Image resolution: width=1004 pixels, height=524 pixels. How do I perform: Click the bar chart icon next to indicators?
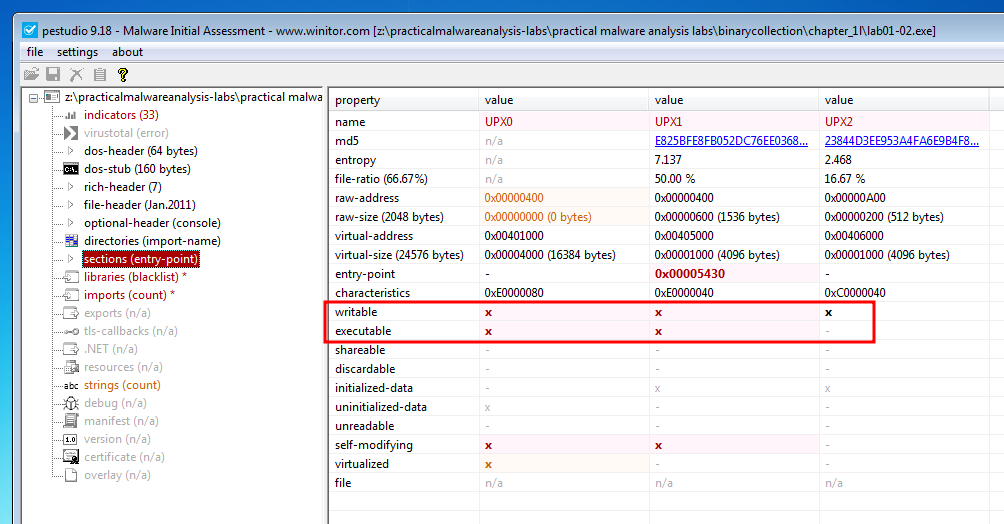[71, 115]
